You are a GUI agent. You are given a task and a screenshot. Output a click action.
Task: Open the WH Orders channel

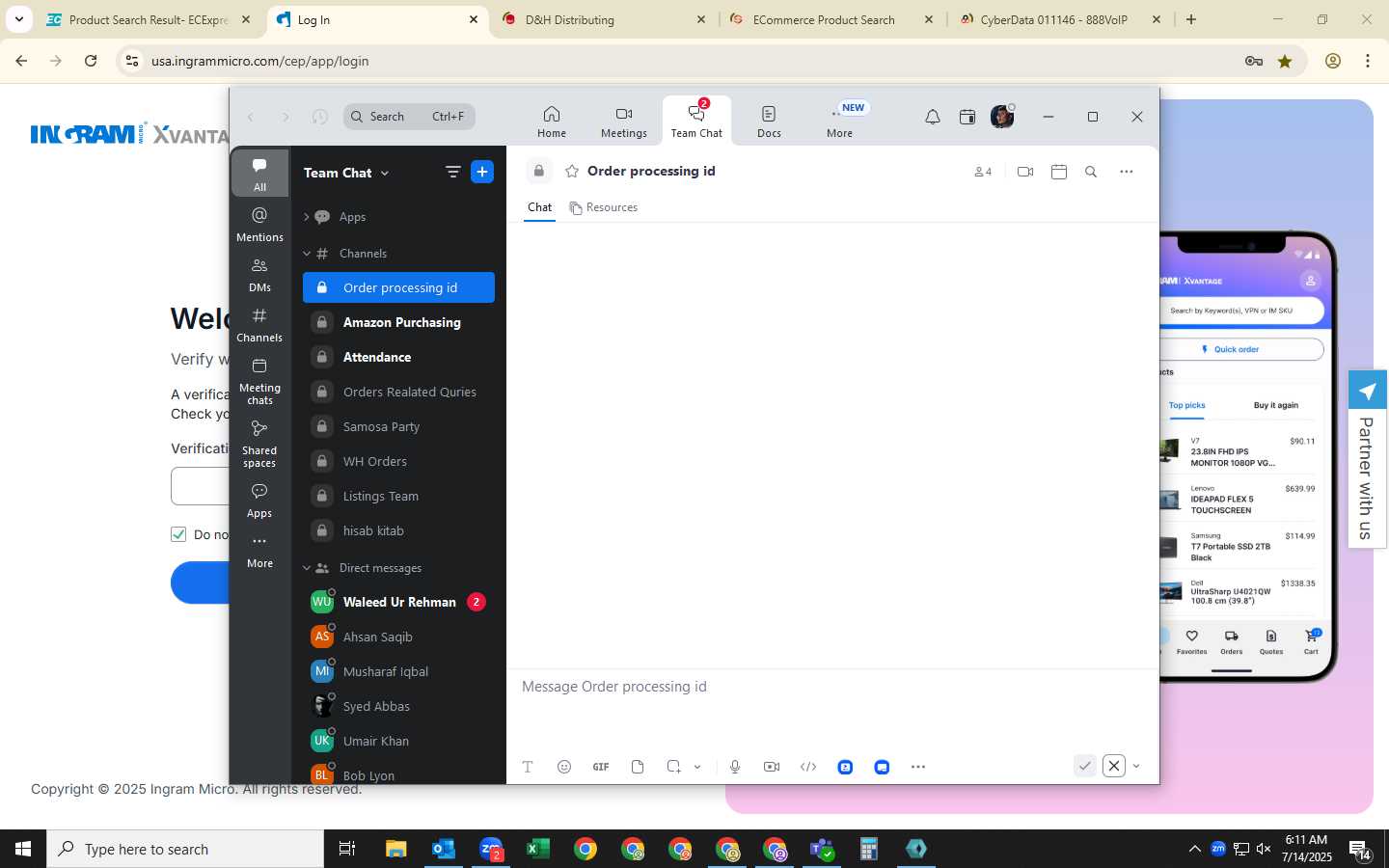tap(398, 461)
